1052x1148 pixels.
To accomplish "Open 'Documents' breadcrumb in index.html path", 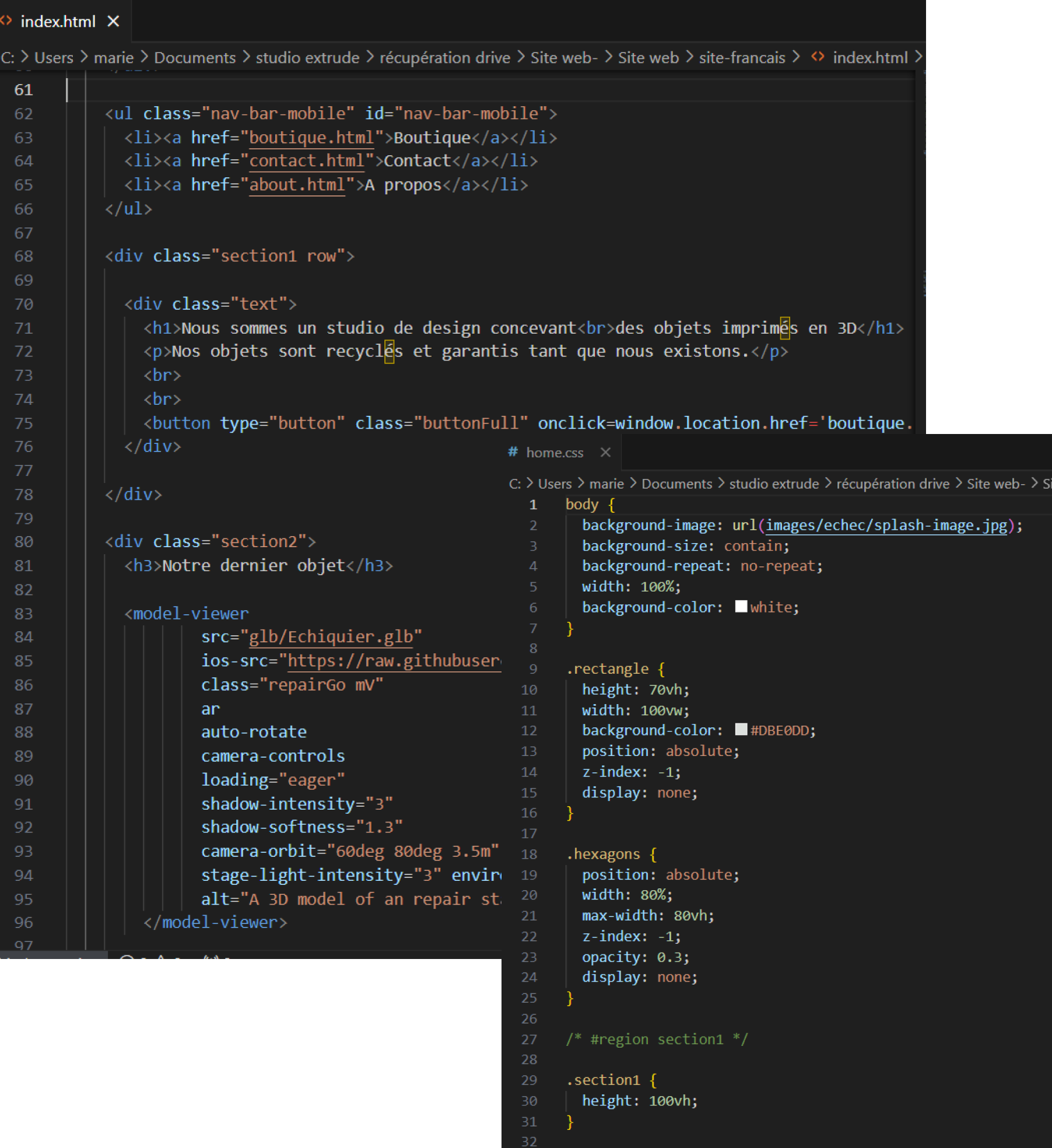I will [195, 58].
